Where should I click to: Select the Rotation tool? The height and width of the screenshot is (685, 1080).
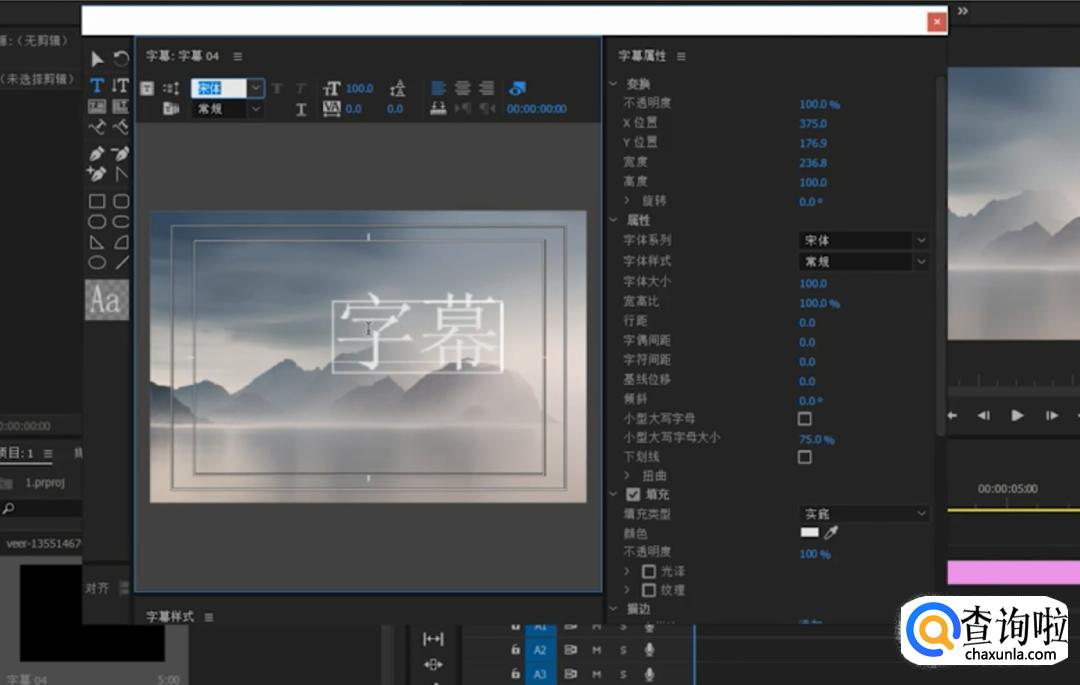tap(121, 60)
